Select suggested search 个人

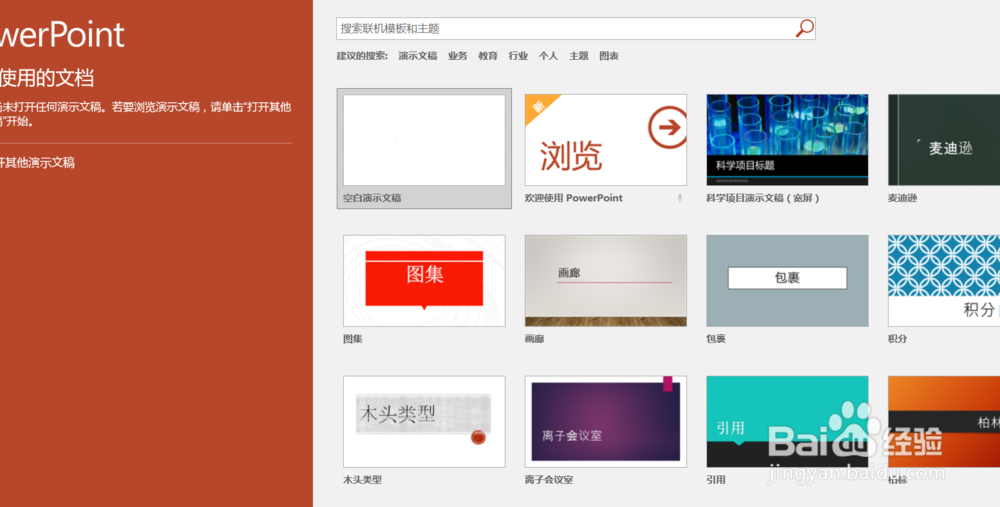(548, 56)
